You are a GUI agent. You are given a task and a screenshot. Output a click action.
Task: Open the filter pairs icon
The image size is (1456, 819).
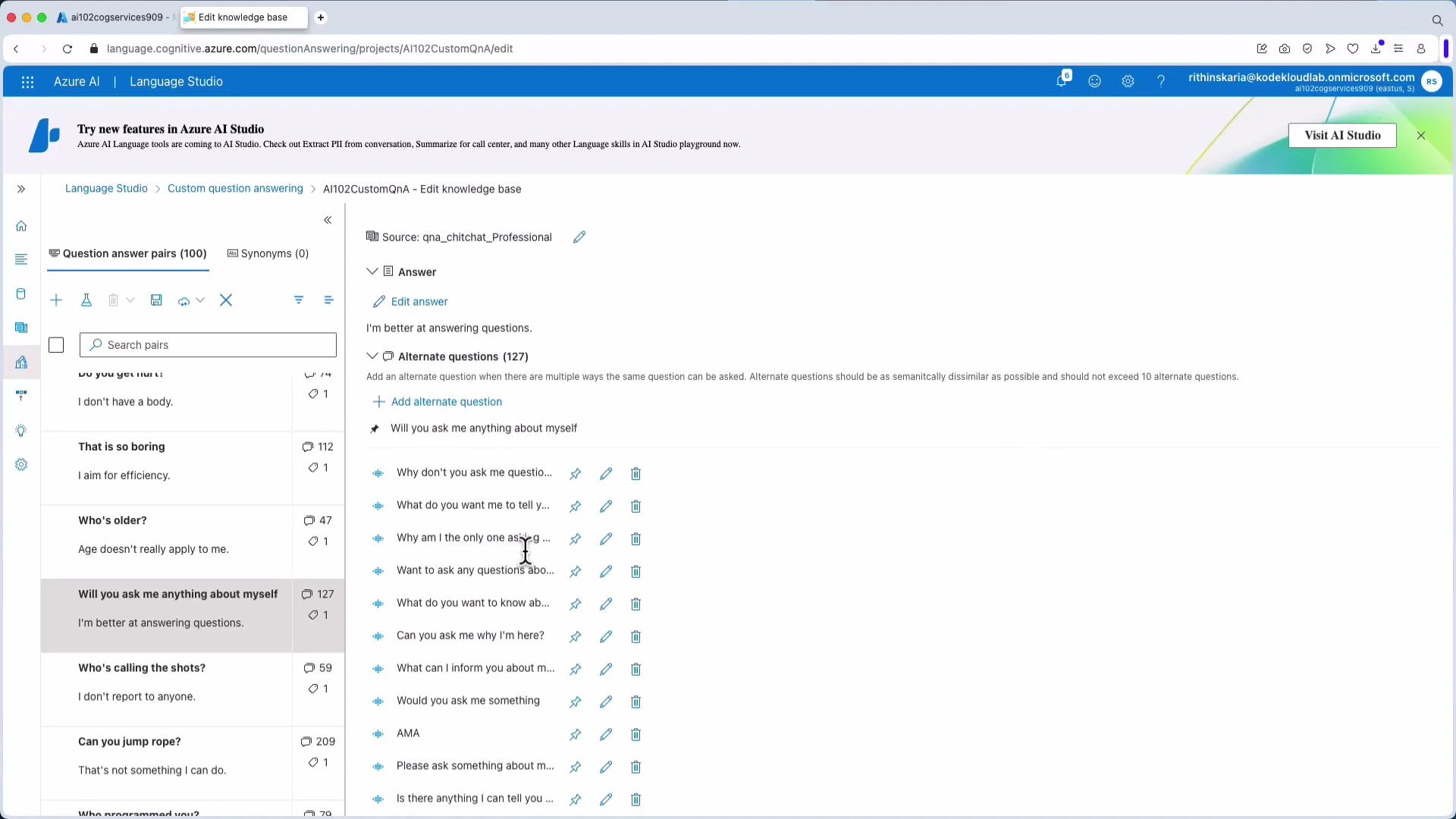coord(298,300)
